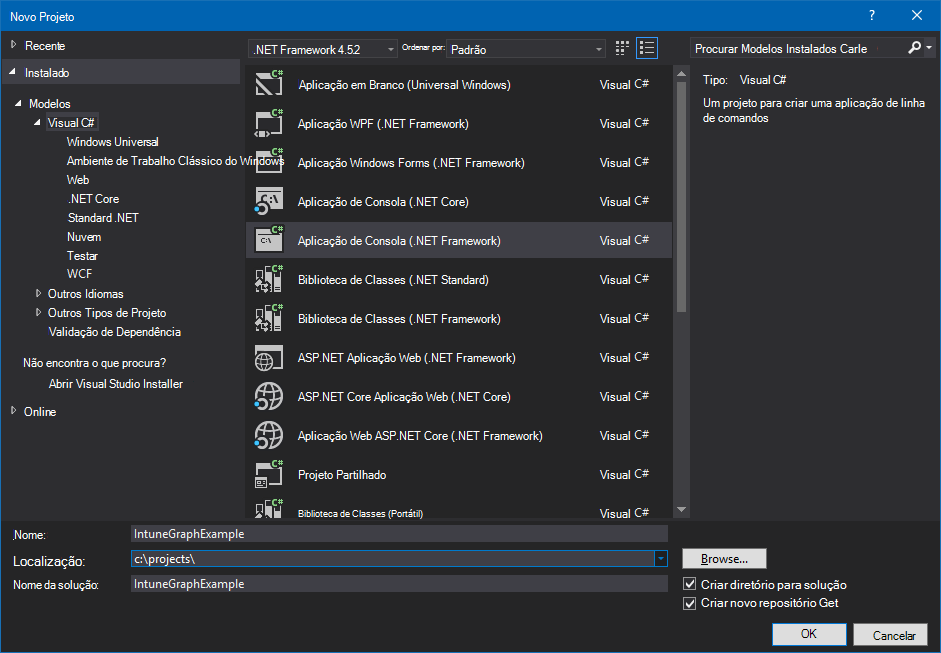Click the Nome input field
This screenshot has height=653, width=941.
pyautogui.click(x=399, y=534)
